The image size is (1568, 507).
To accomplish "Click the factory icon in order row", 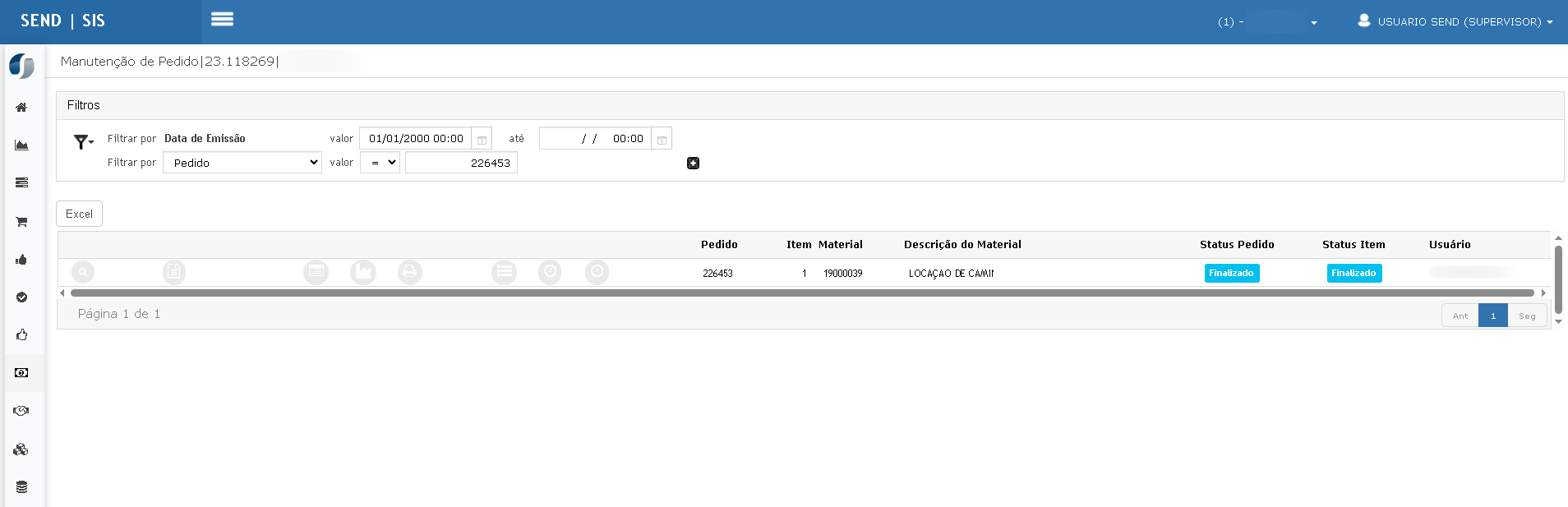I will pyautogui.click(x=362, y=272).
